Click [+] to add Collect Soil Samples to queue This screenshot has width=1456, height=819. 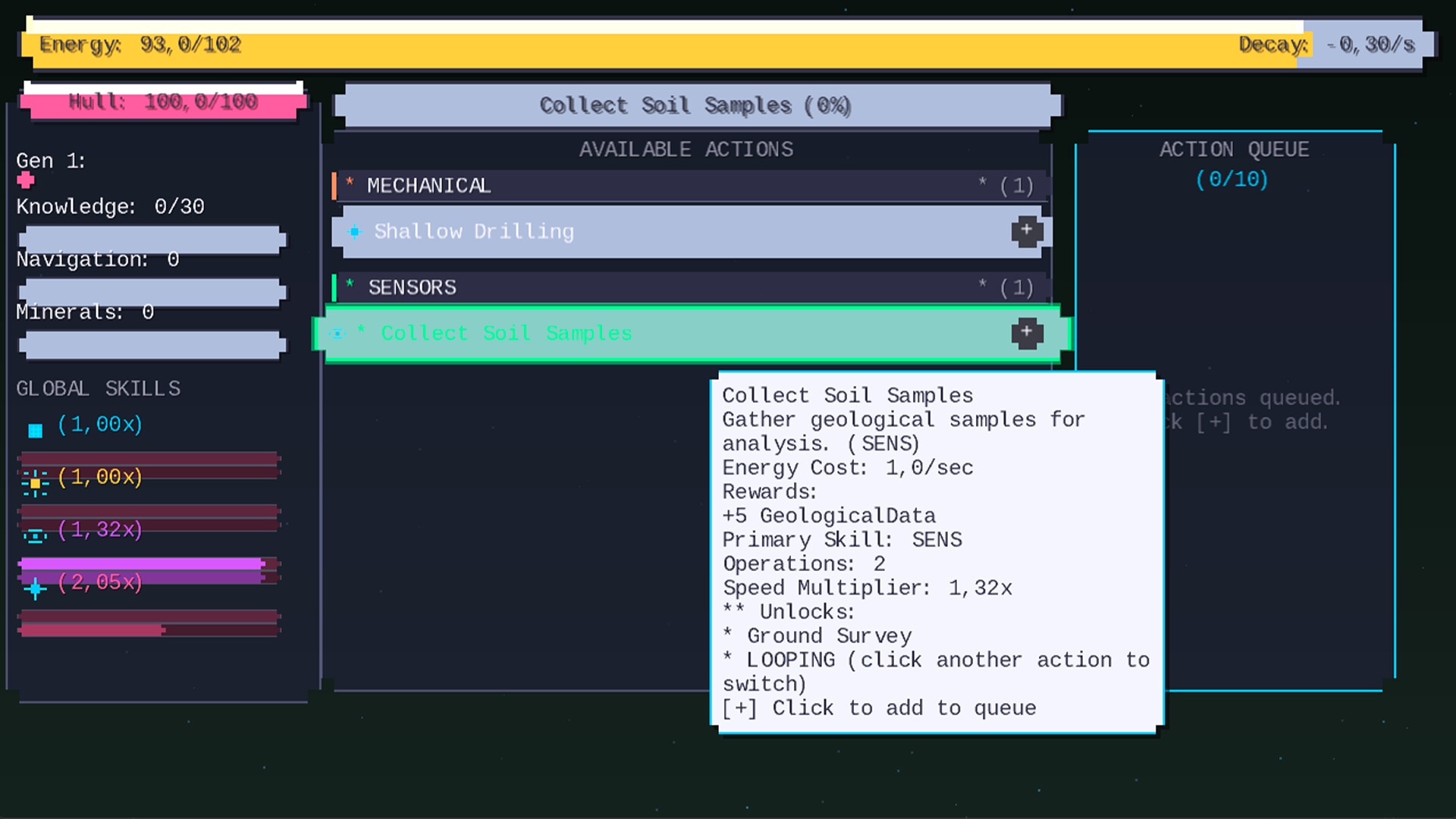click(x=1027, y=333)
